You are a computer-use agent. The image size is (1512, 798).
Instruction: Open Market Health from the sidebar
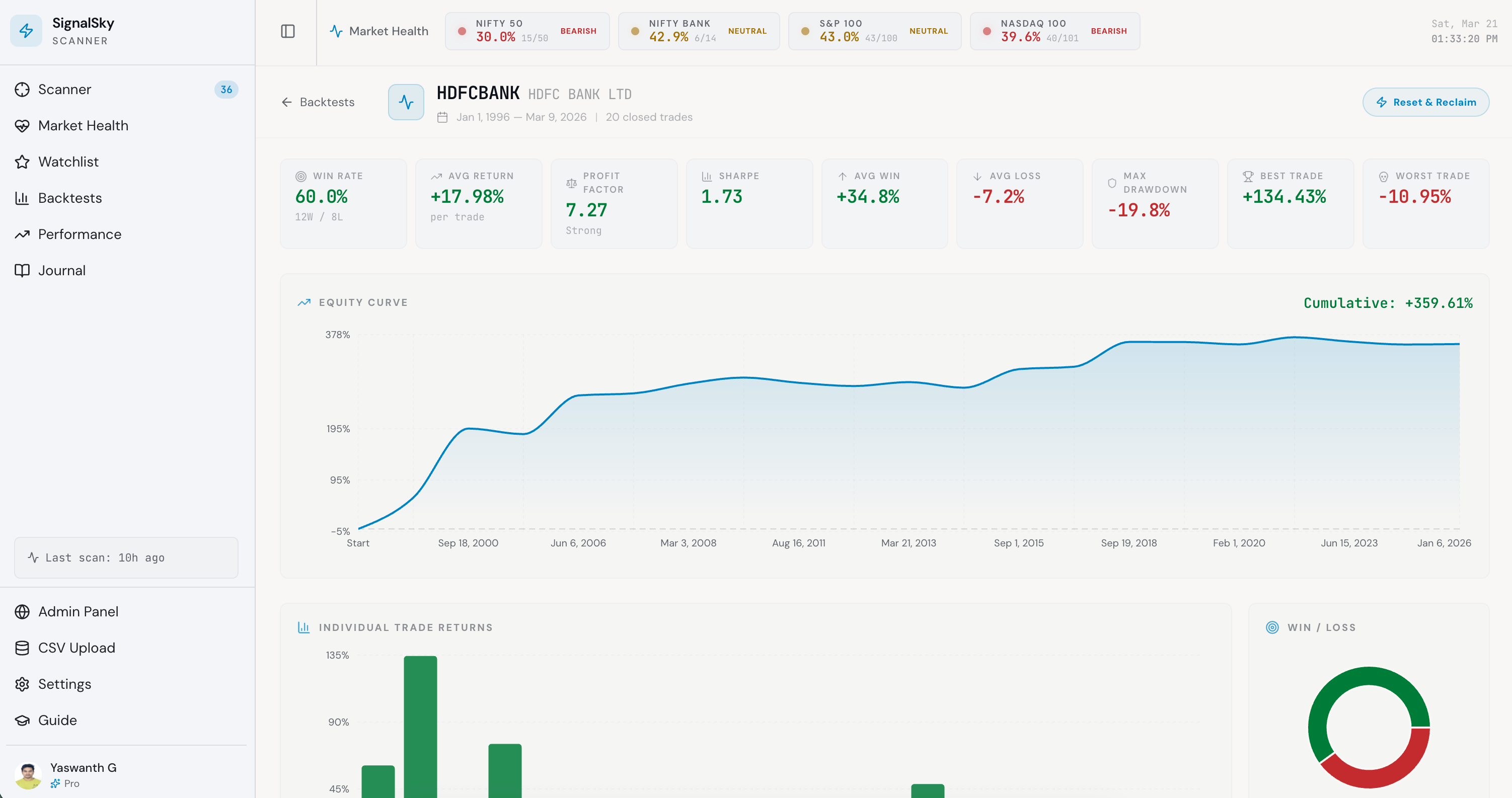[126, 126]
